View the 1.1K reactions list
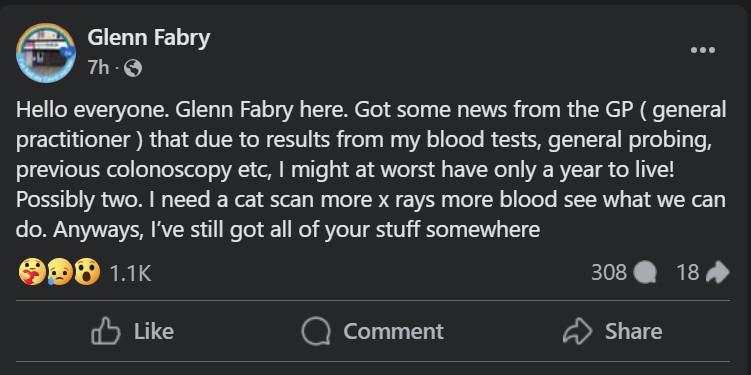This screenshot has width=751, height=375. point(130,273)
